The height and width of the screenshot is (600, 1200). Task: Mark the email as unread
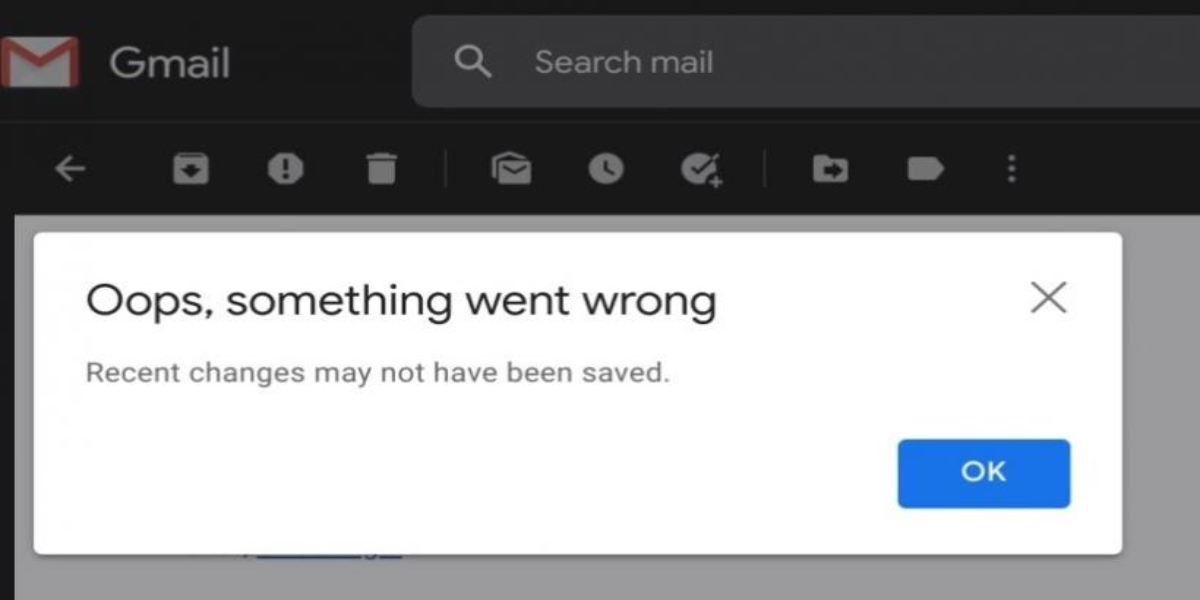coord(511,169)
